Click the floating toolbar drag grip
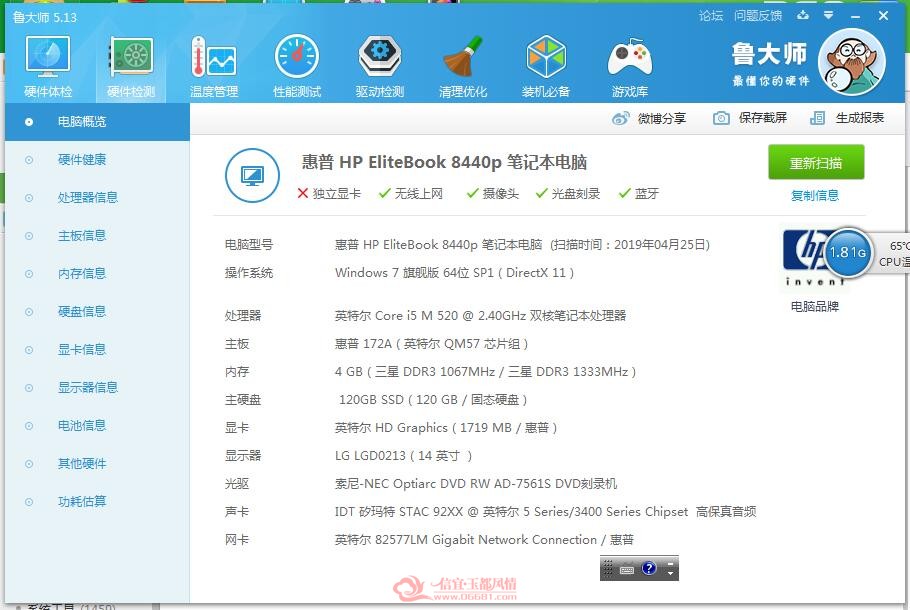This screenshot has height=610, width=910. point(608,568)
